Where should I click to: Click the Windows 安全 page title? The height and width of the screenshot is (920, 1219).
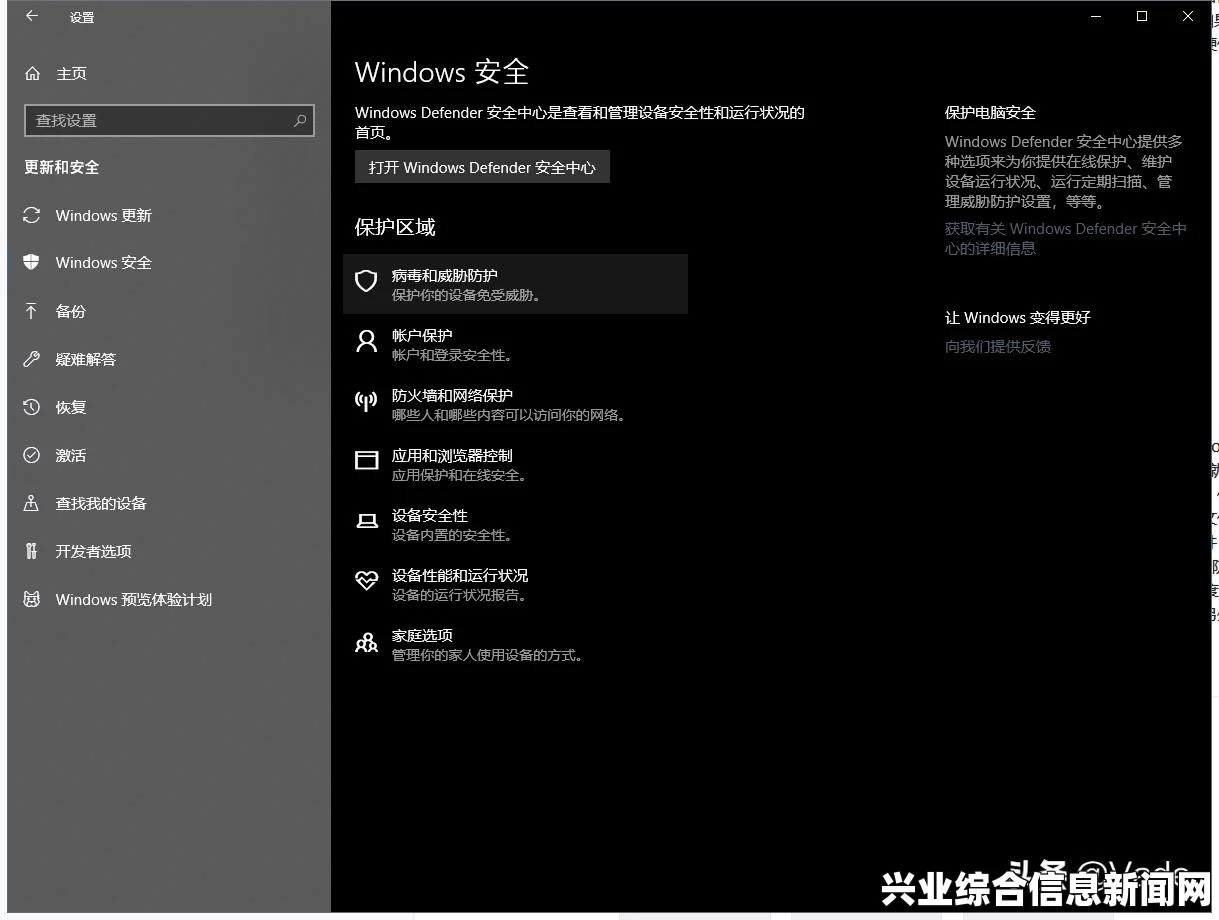pos(442,71)
